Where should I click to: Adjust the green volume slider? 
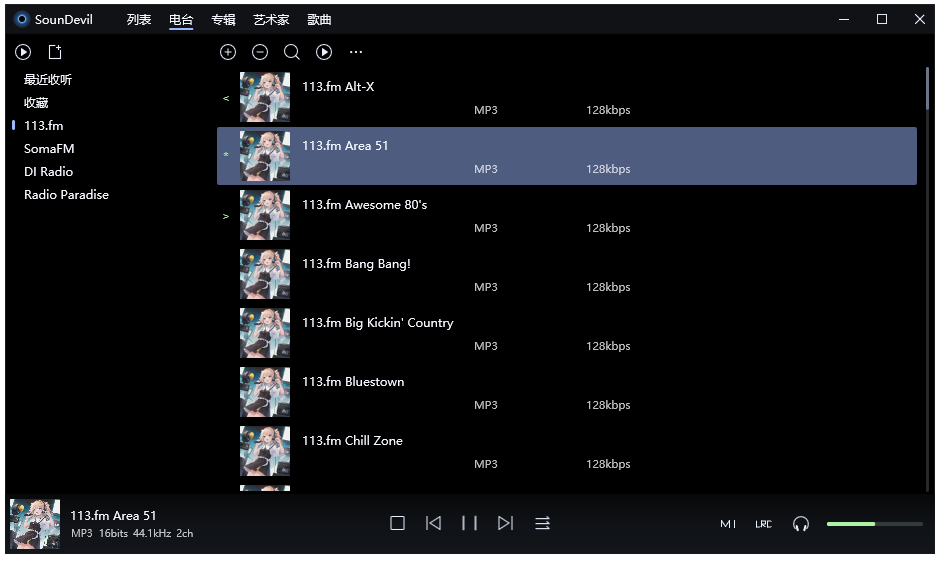point(875,524)
